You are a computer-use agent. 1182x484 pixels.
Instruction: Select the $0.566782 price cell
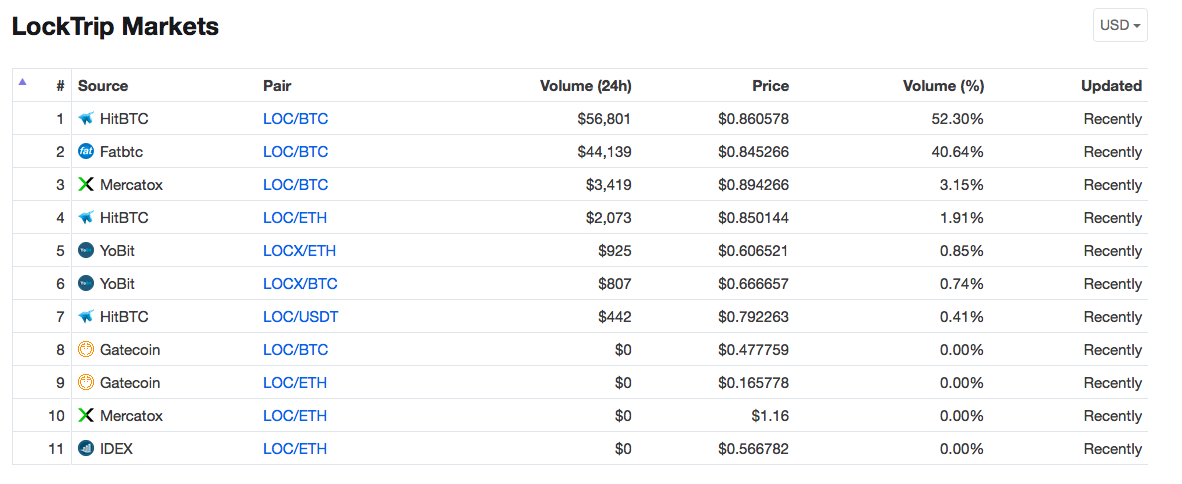coord(753,449)
